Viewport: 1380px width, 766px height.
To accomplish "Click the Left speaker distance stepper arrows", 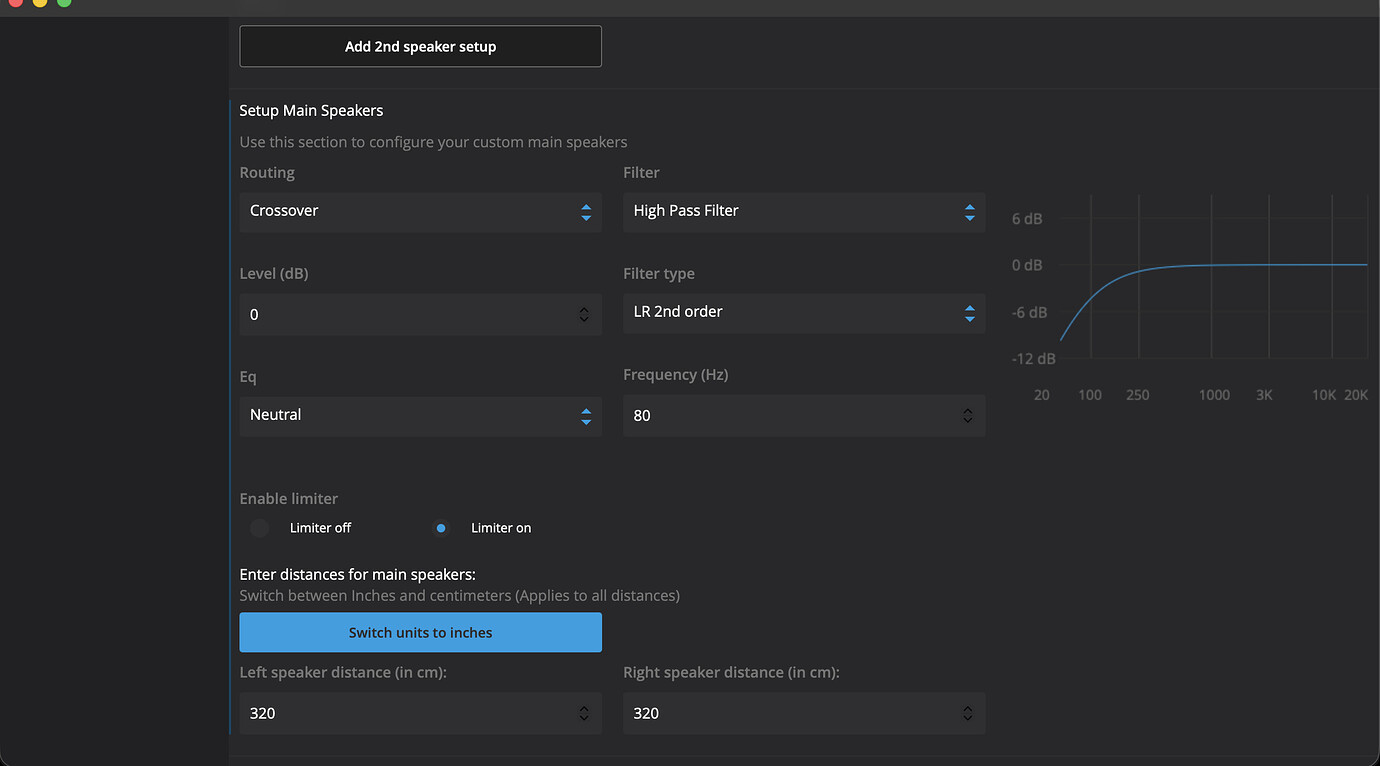I will click(x=584, y=714).
